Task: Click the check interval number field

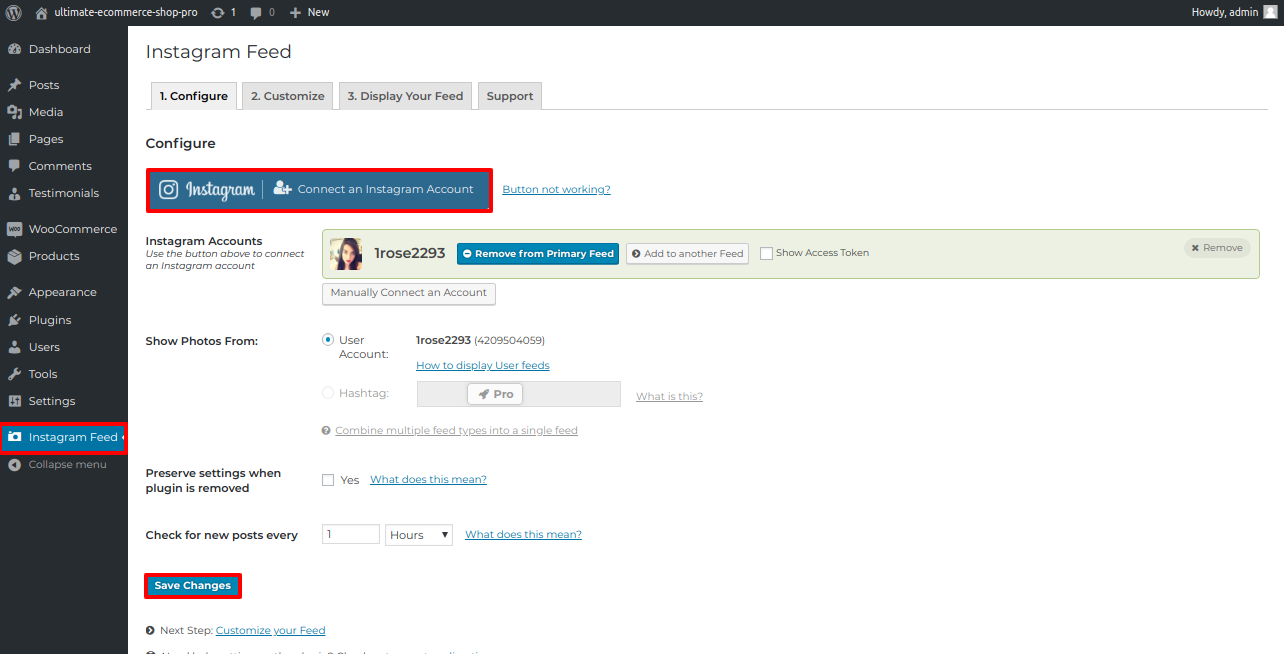Action: [351, 535]
